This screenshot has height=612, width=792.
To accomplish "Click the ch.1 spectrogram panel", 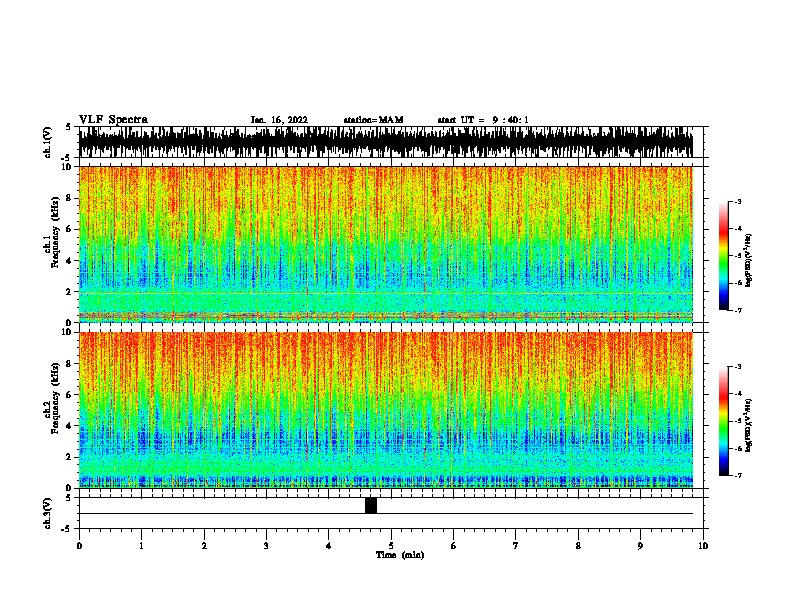I will [x=386, y=244].
